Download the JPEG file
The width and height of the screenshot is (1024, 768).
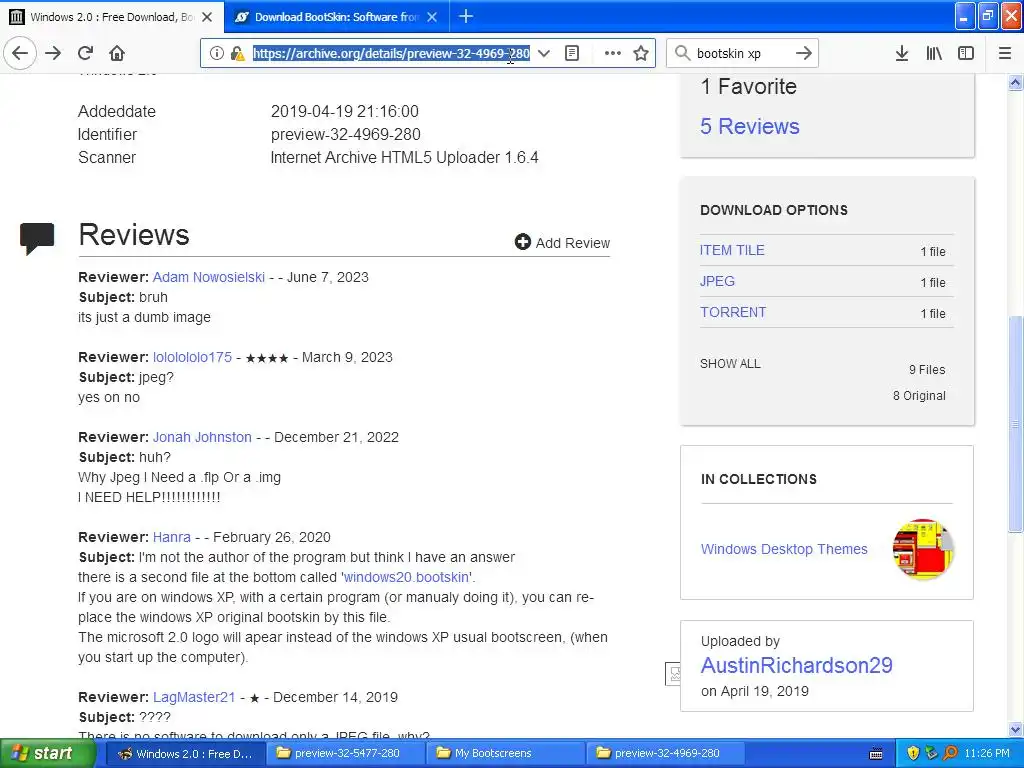click(717, 281)
